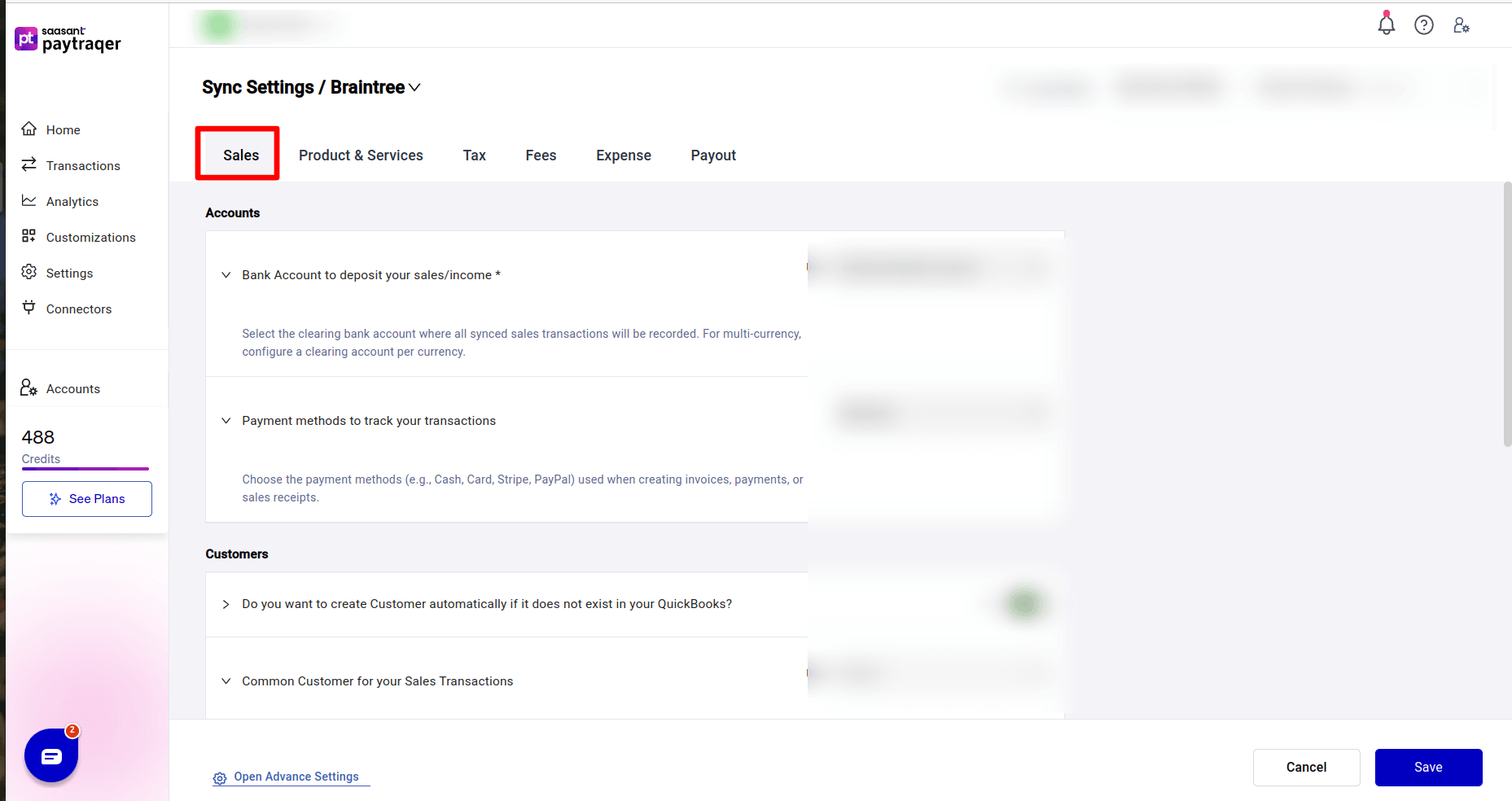
Task: Collapse the Payment methods section
Action: (x=226, y=420)
